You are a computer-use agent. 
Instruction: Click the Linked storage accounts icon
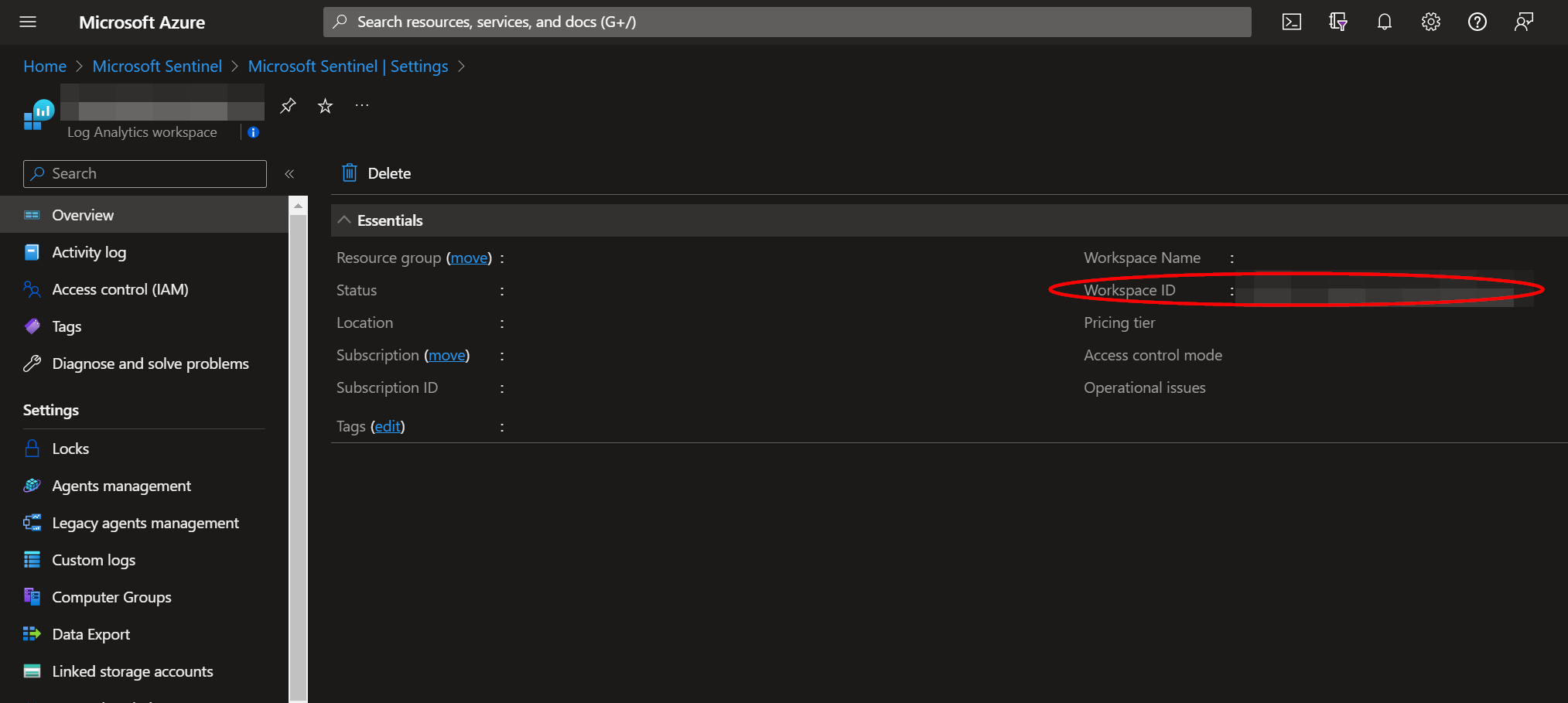pyautogui.click(x=32, y=671)
